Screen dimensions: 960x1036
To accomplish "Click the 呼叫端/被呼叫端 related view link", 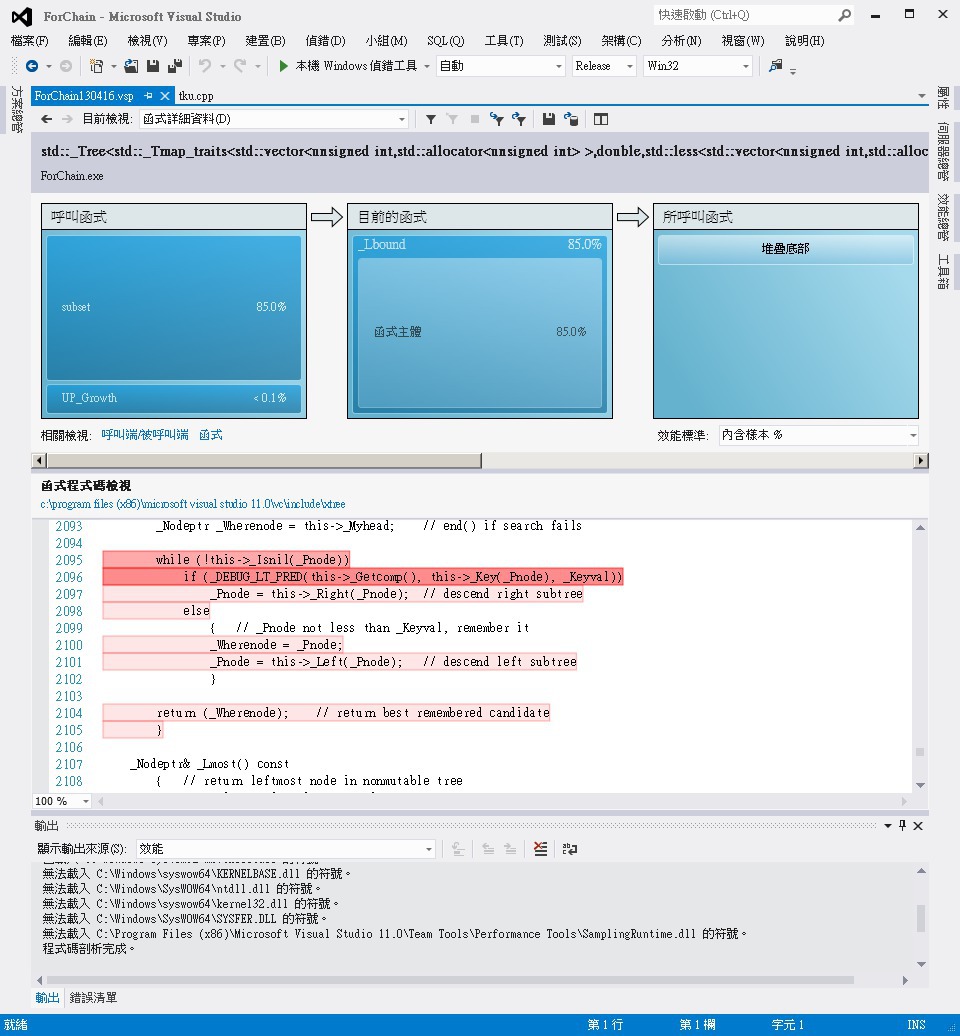I will pos(145,435).
